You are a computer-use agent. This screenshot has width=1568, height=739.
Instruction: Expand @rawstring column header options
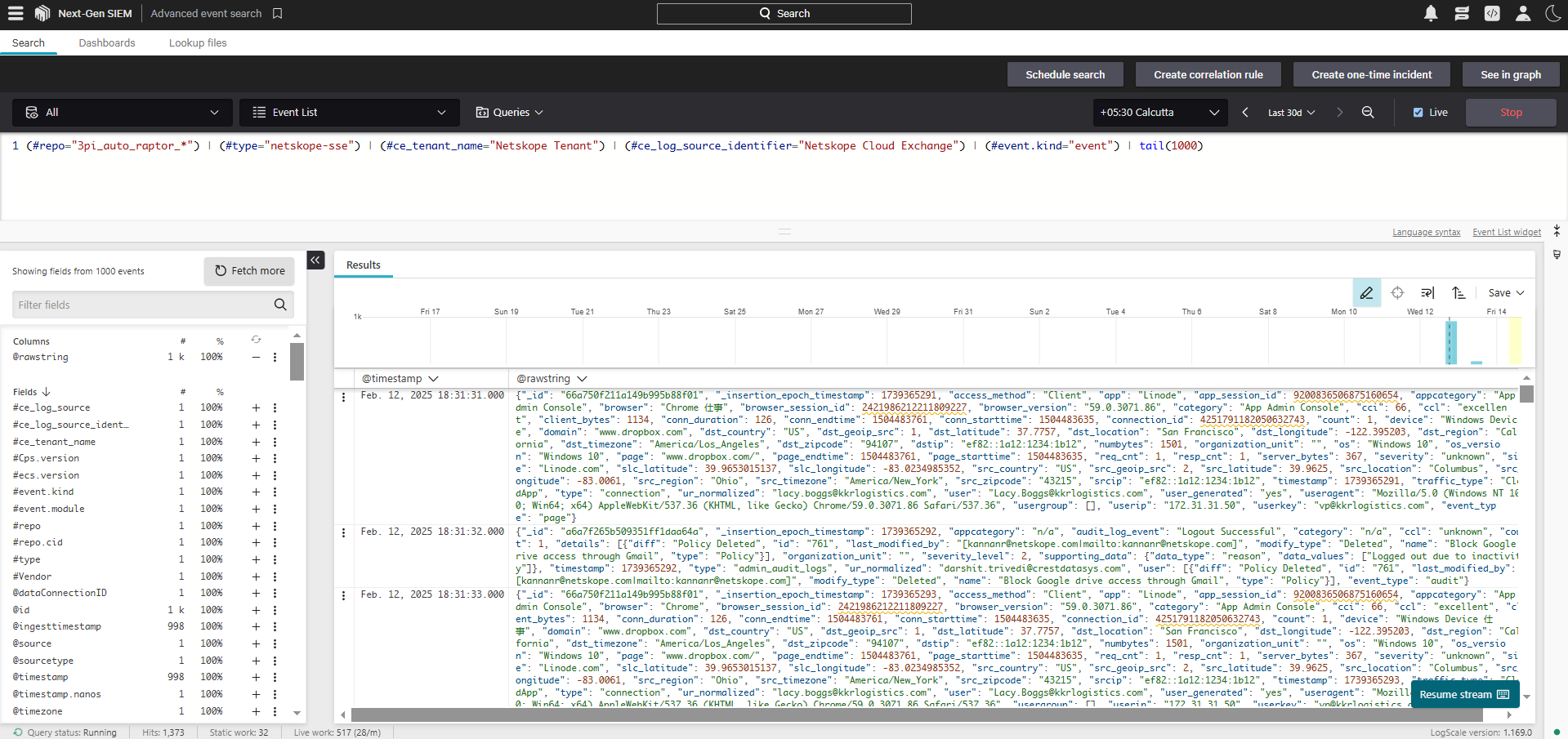tap(582, 379)
